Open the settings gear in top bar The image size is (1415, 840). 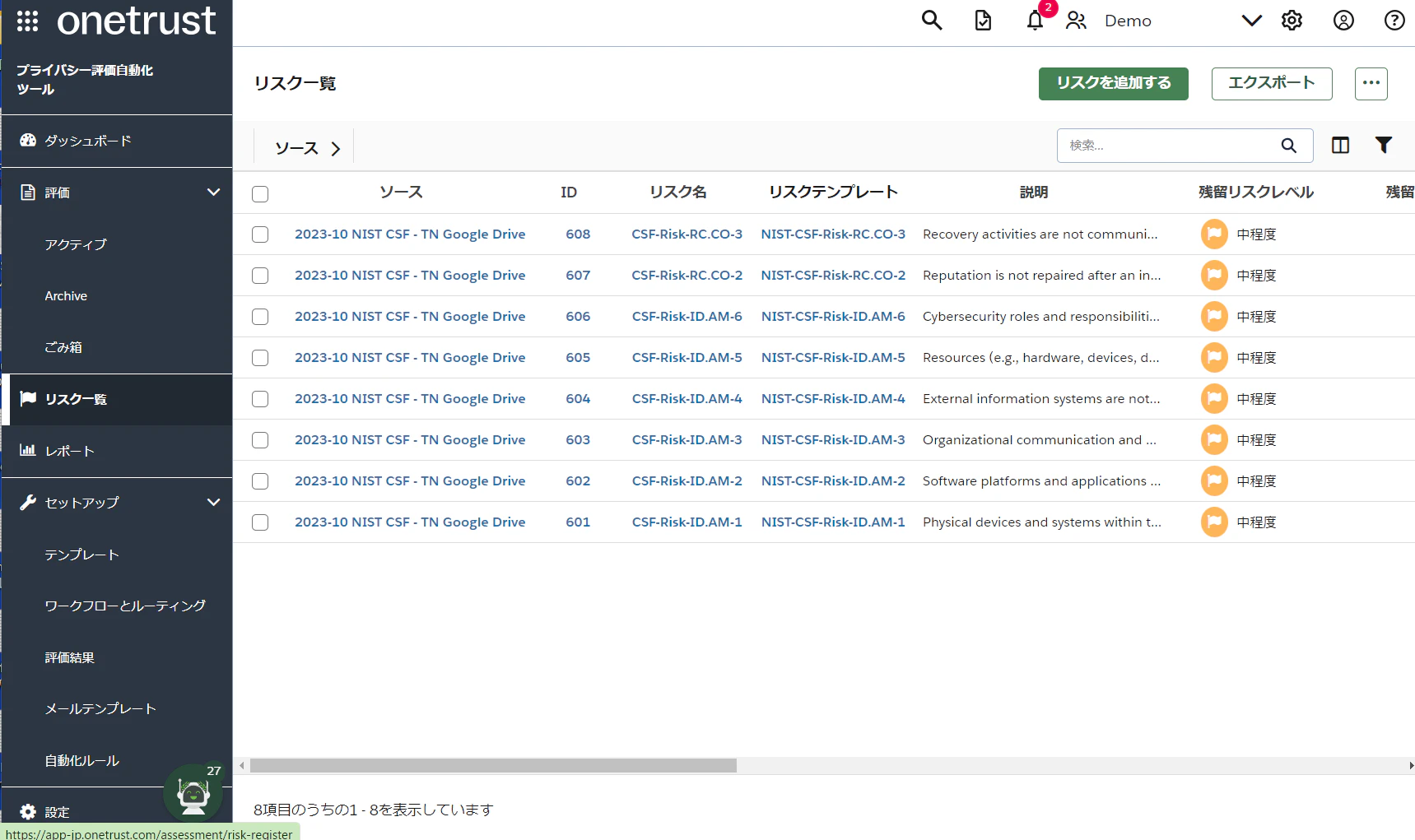[x=1292, y=20]
